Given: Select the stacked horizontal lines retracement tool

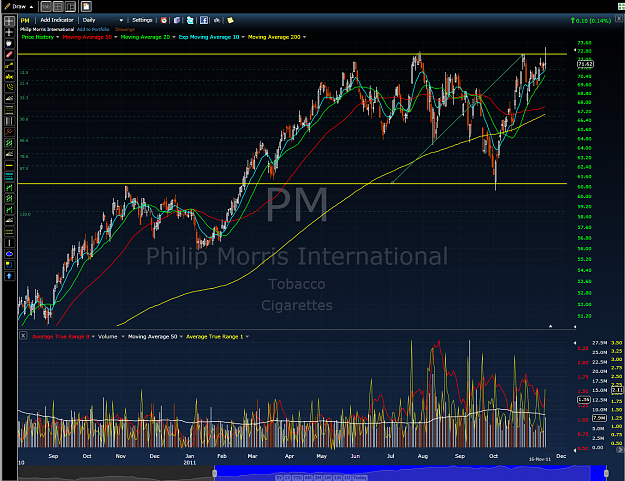Looking at the screenshot, I should [x=9, y=110].
